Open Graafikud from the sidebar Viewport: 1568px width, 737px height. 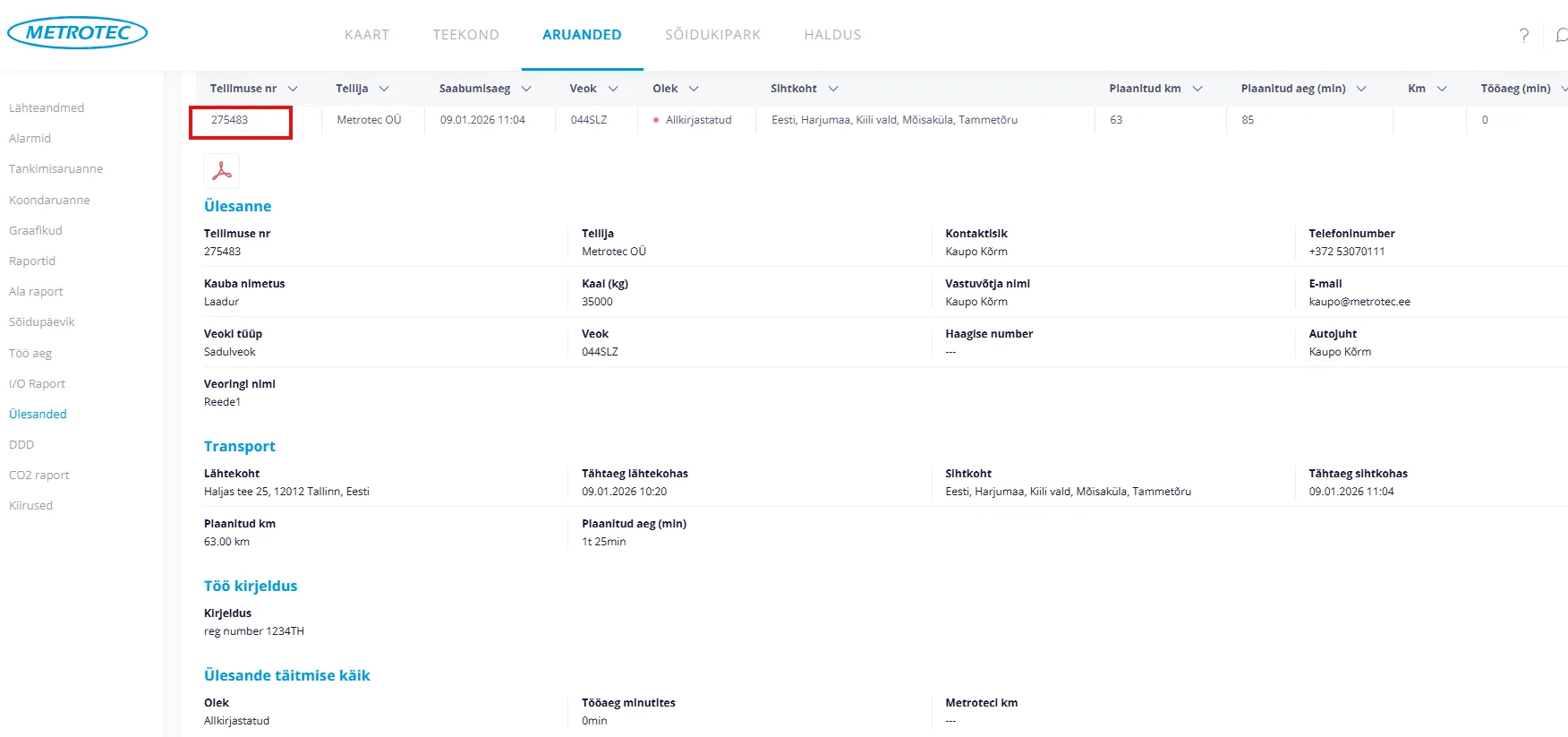(36, 230)
